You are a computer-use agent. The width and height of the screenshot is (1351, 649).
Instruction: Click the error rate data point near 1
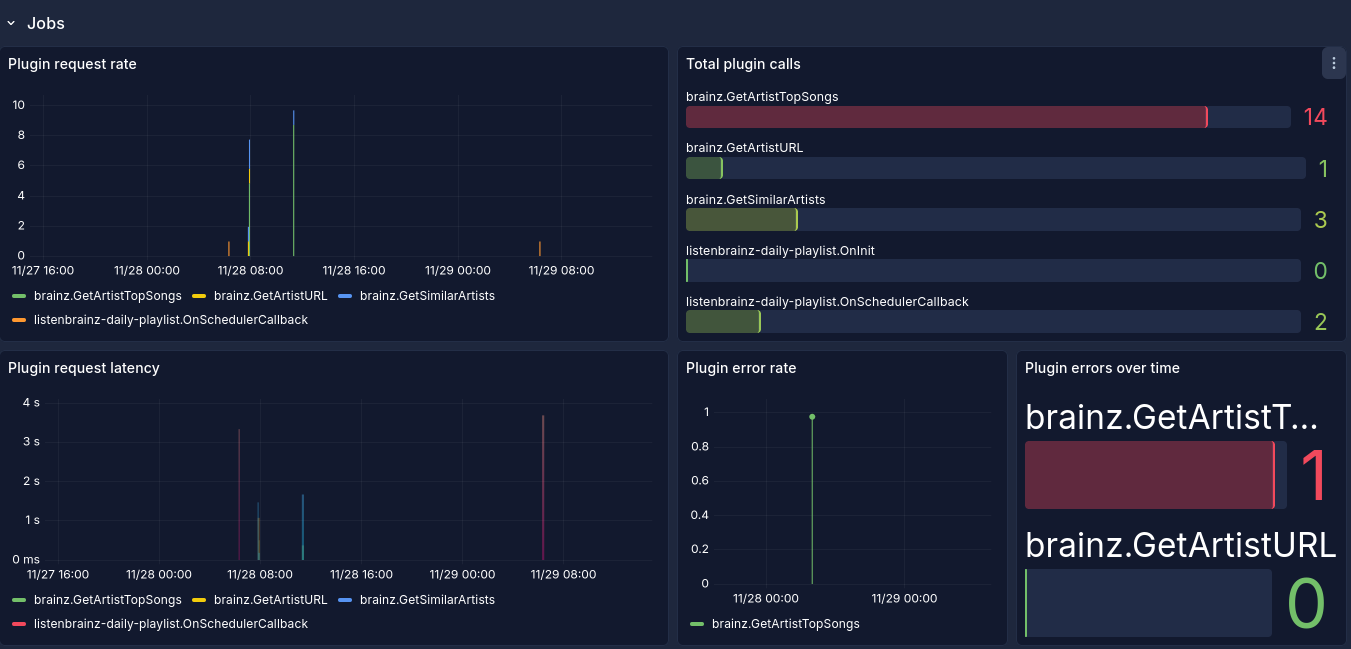click(812, 416)
